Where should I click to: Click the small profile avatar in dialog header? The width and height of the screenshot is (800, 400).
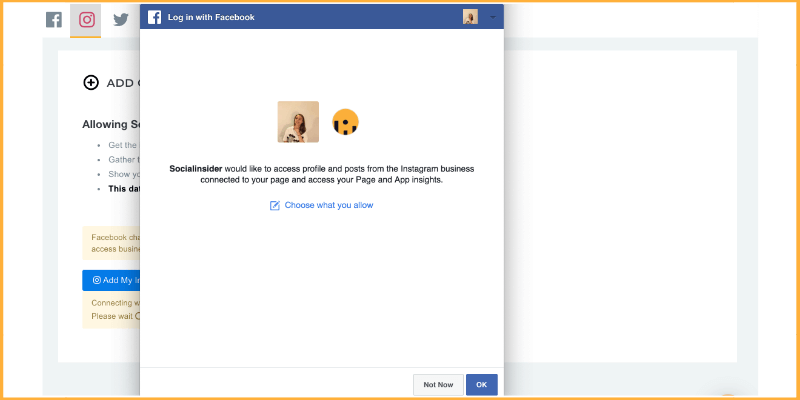470,17
